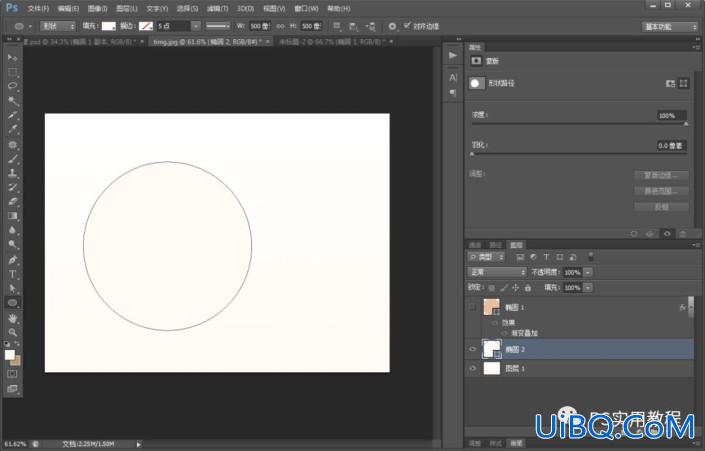Toggle lock position

[x=516, y=287]
